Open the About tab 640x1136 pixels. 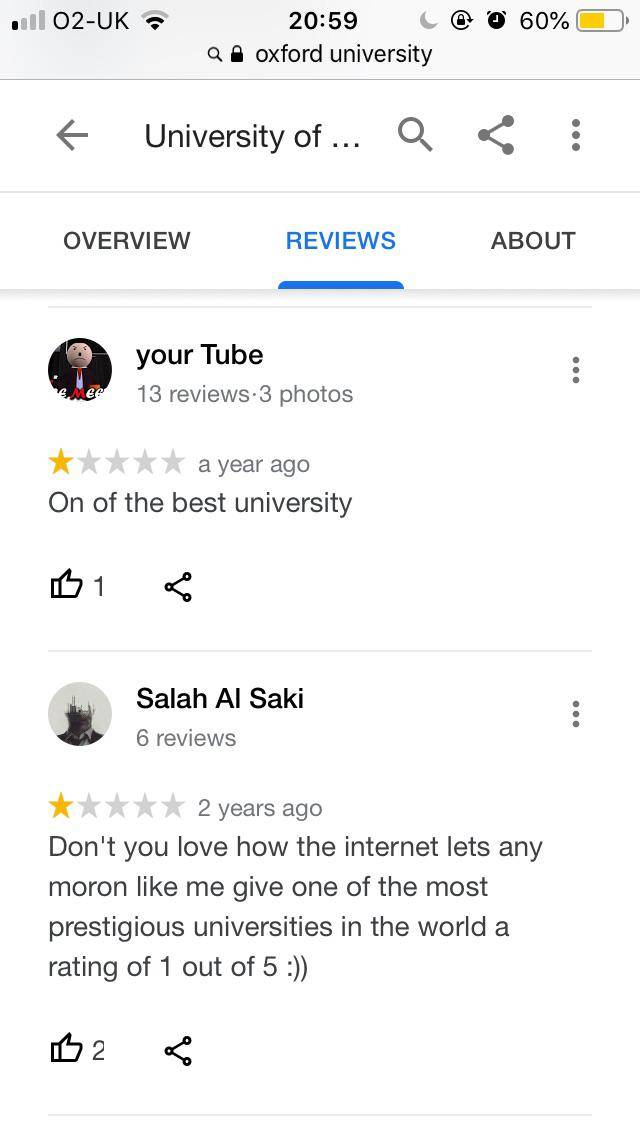coord(533,240)
